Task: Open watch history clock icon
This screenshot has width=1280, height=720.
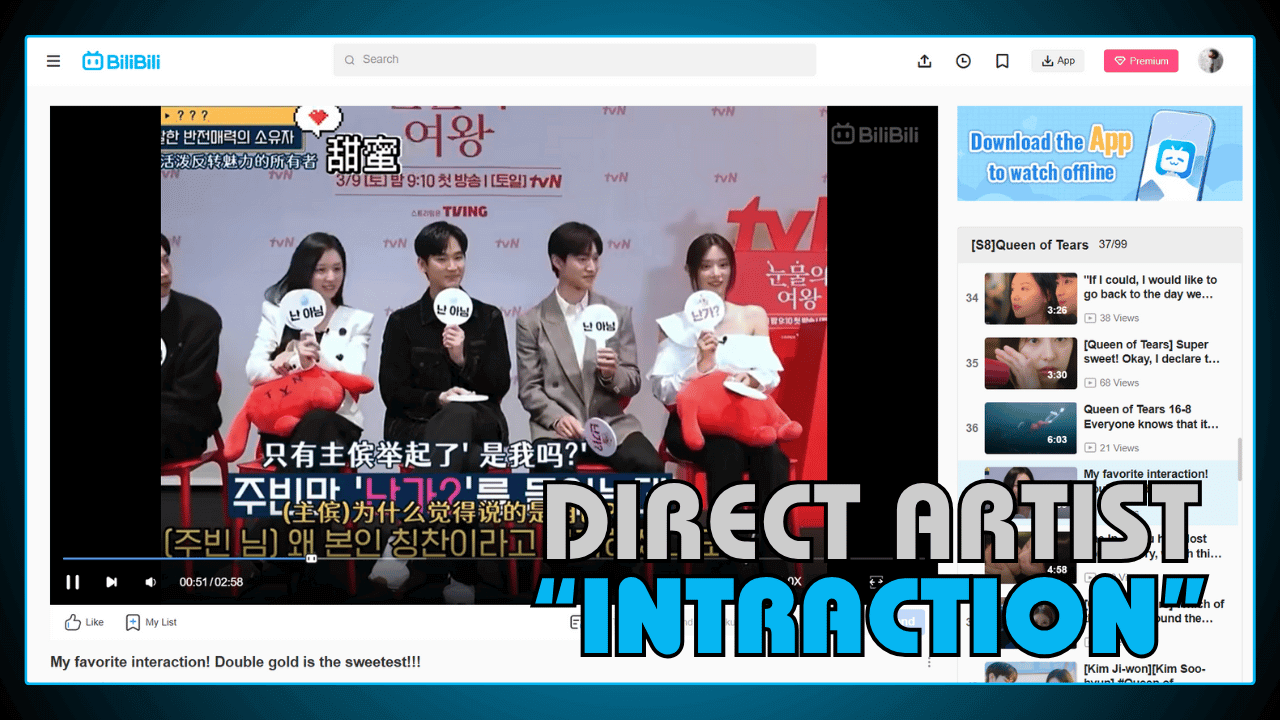Action: pos(963,61)
